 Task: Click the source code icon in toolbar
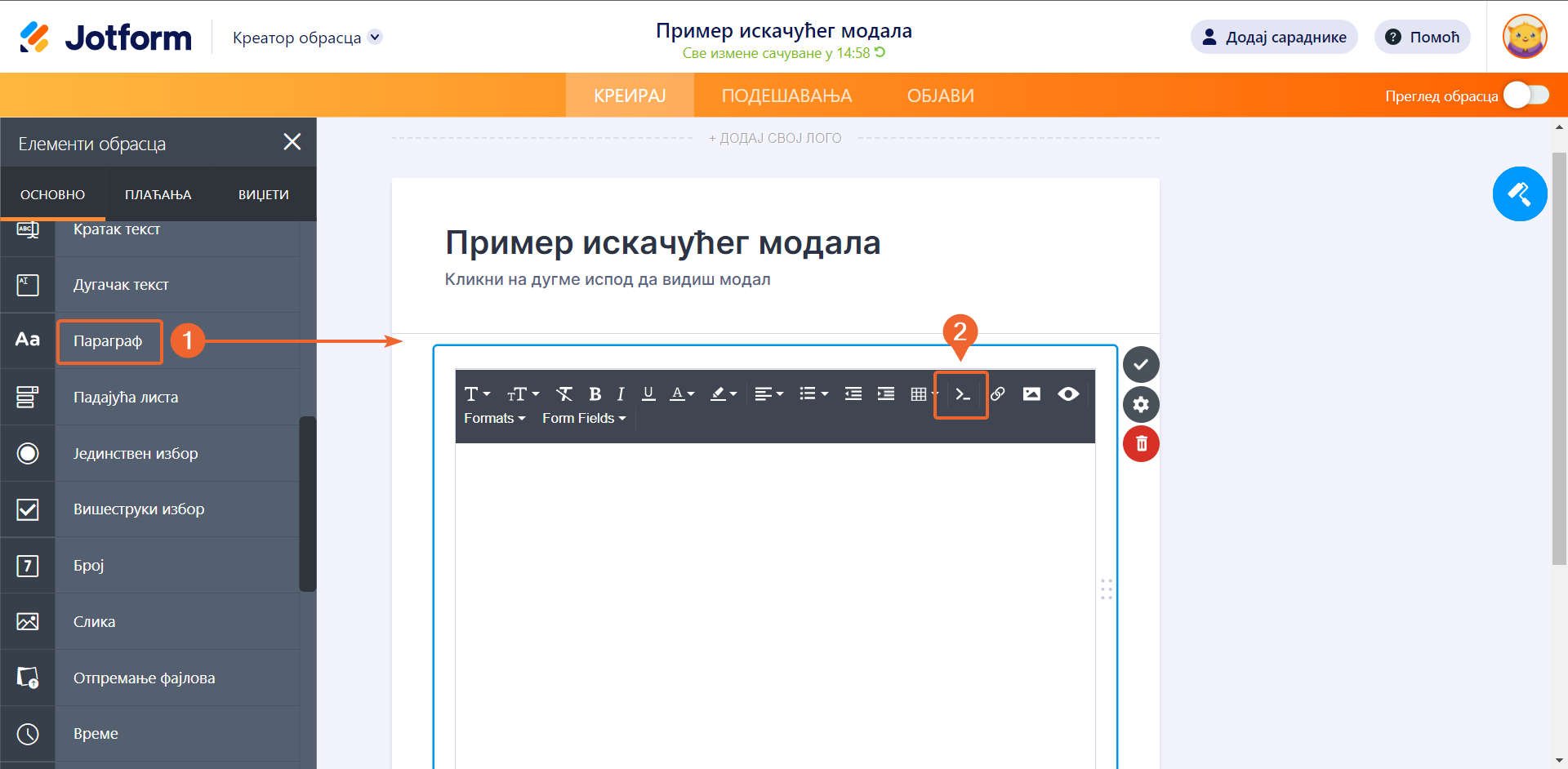pyautogui.click(x=962, y=394)
